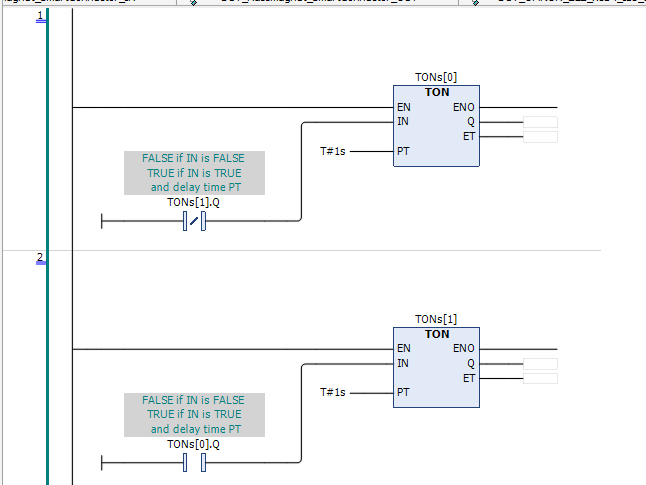The width and height of the screenshot is (646, 485).
Task: Click T#1s value on TONs[1] PT
Action: pyautogui.click(x=332, y=392)
